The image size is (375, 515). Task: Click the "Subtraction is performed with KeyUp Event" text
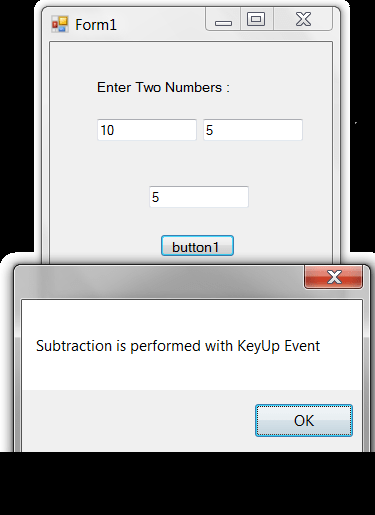tap(178, 346)
